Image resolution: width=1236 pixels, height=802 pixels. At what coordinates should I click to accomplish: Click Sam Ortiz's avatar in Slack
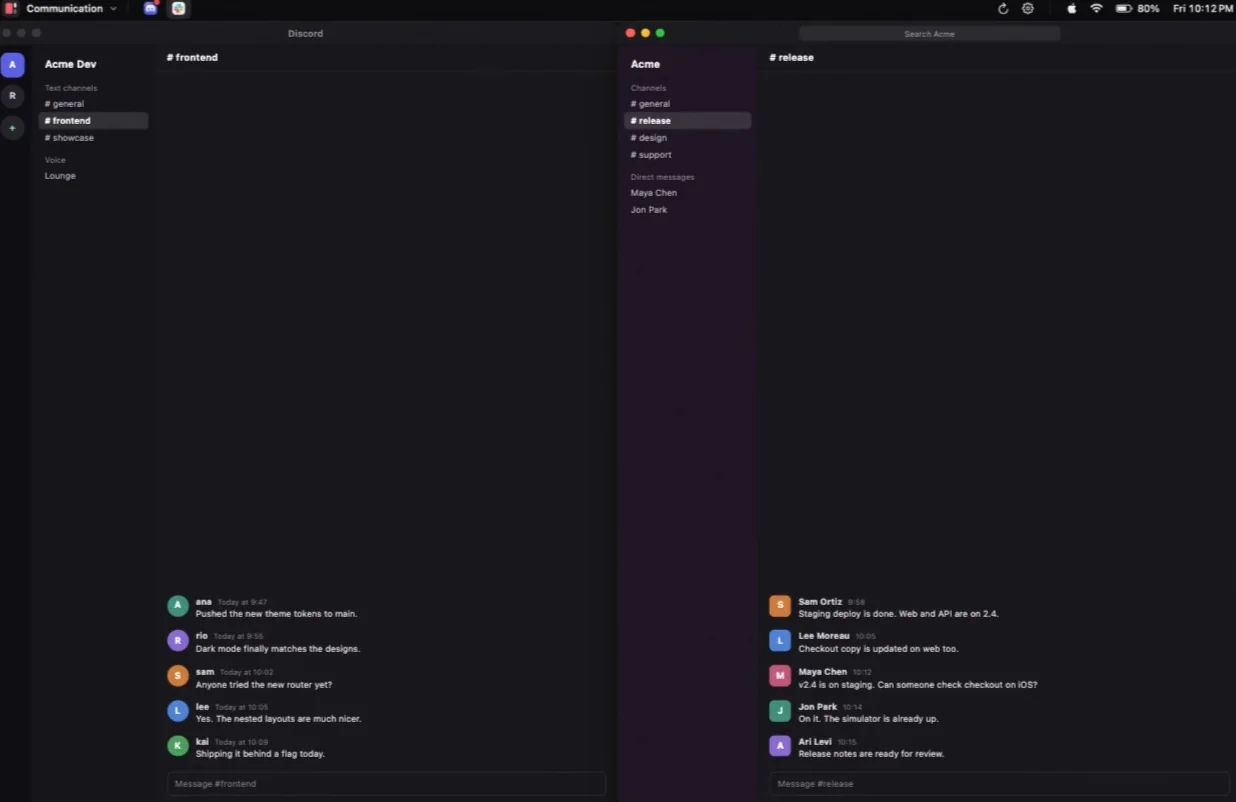tap(780, 606)
